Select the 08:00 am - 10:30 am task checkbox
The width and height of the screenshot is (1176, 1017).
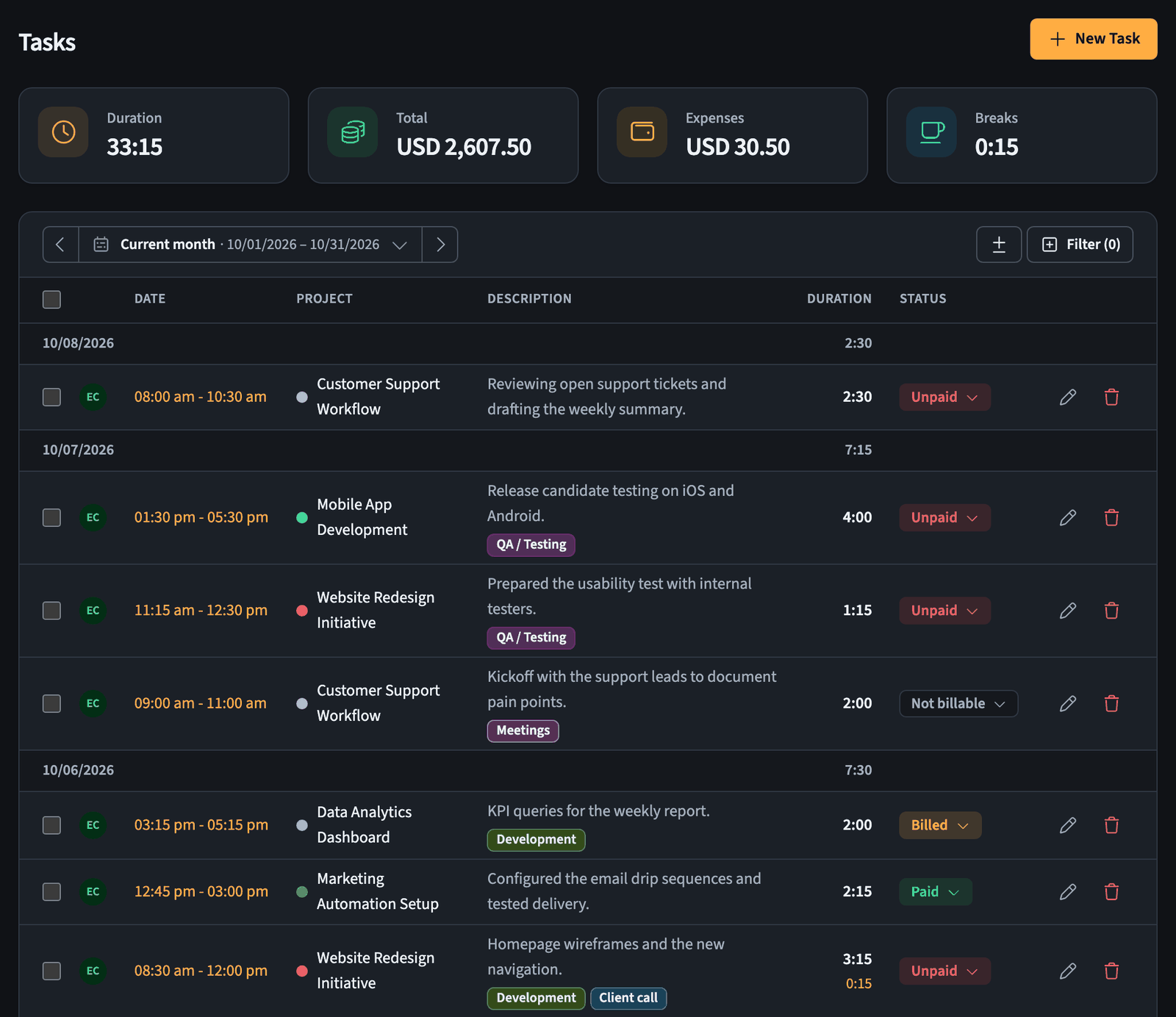coord(51,397)
